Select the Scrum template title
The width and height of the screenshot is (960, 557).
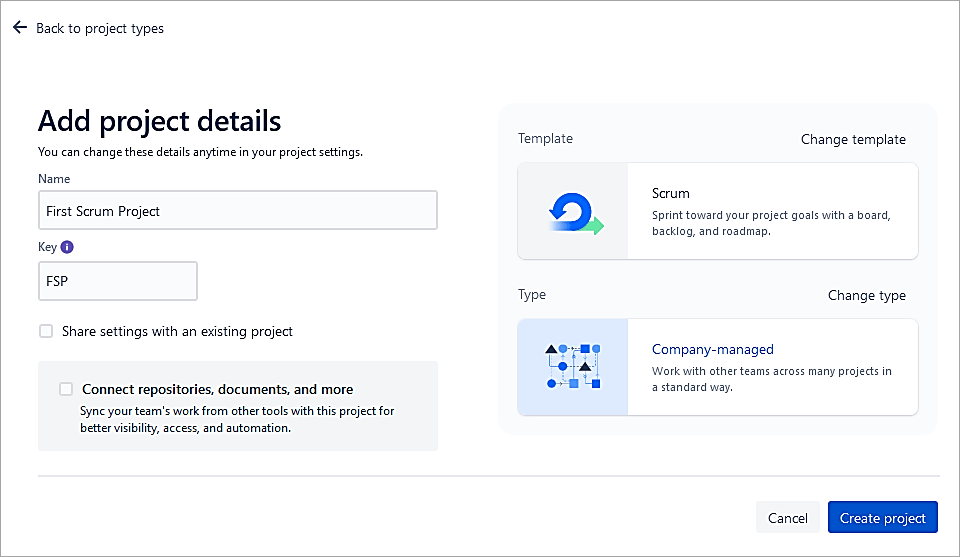(x=670, y=193)
